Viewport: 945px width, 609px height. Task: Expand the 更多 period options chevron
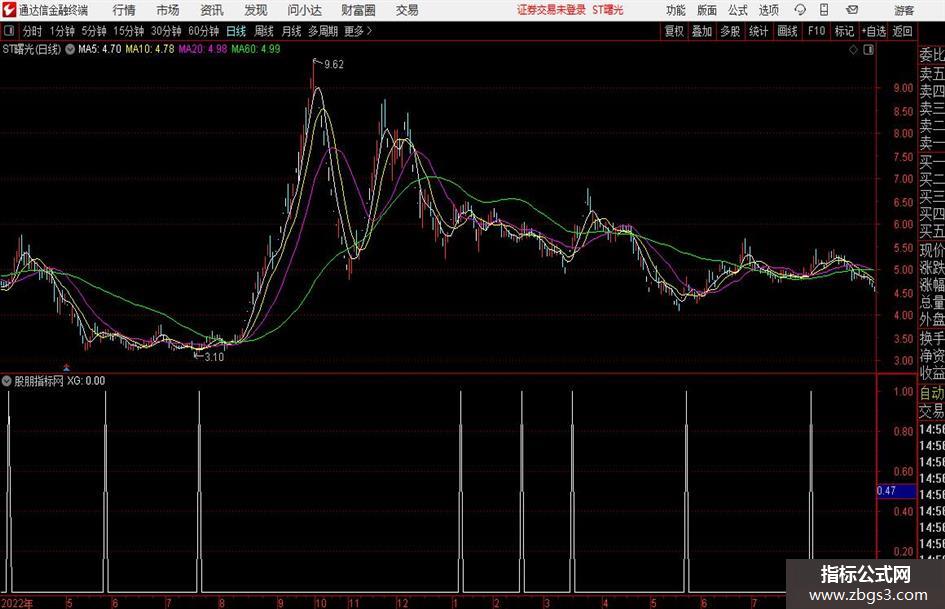(x=369, y=31)
